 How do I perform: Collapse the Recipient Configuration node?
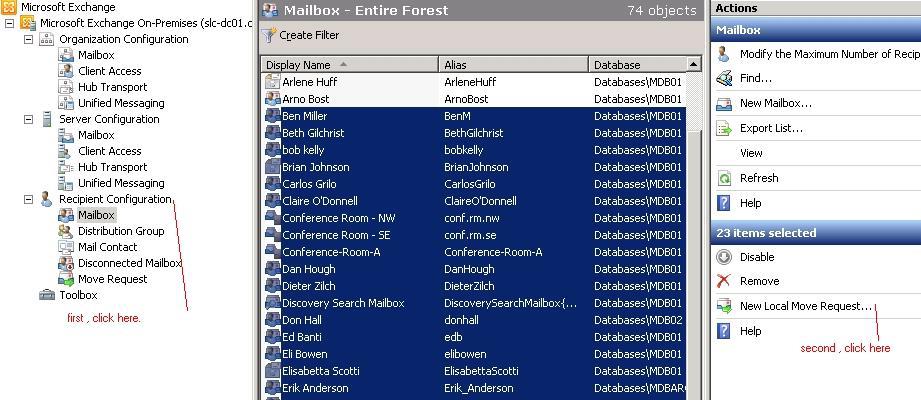(28, 200)
